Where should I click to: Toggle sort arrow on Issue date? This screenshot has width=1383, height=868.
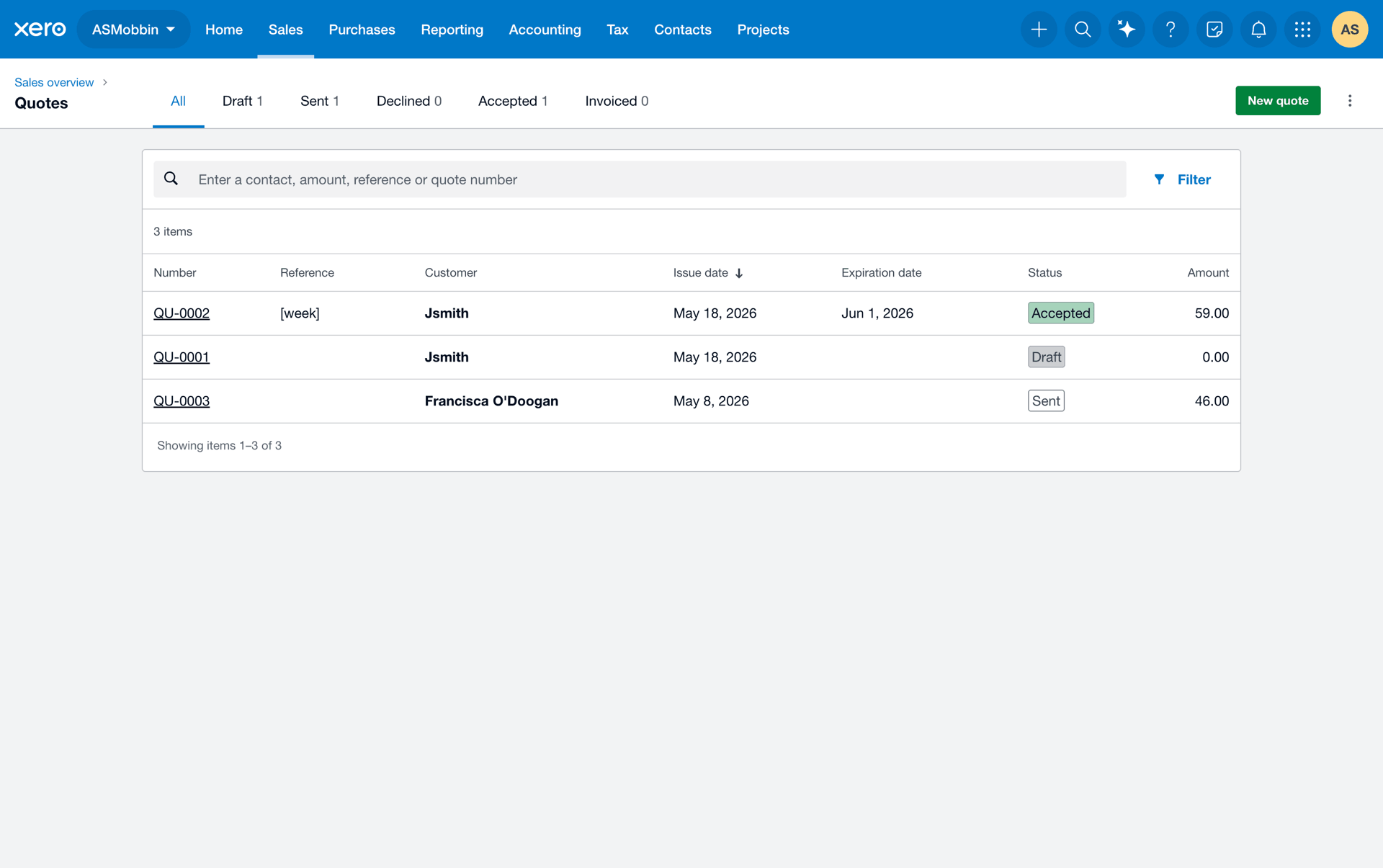pos(739,273)
